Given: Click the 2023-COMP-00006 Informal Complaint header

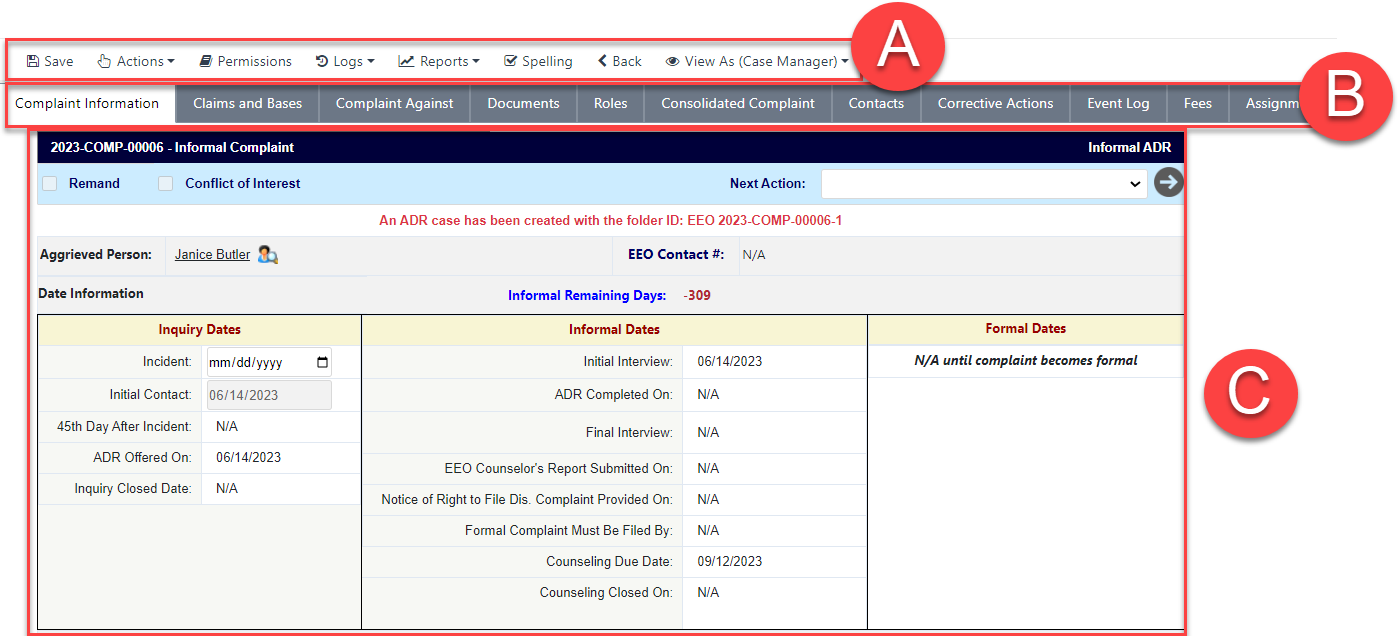Looking at the screenshot, I should [x=172, y=148].
